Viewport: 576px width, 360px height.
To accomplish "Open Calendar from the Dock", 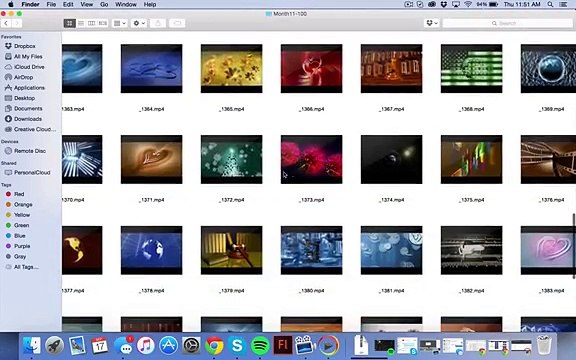I will tap(100, 346).
